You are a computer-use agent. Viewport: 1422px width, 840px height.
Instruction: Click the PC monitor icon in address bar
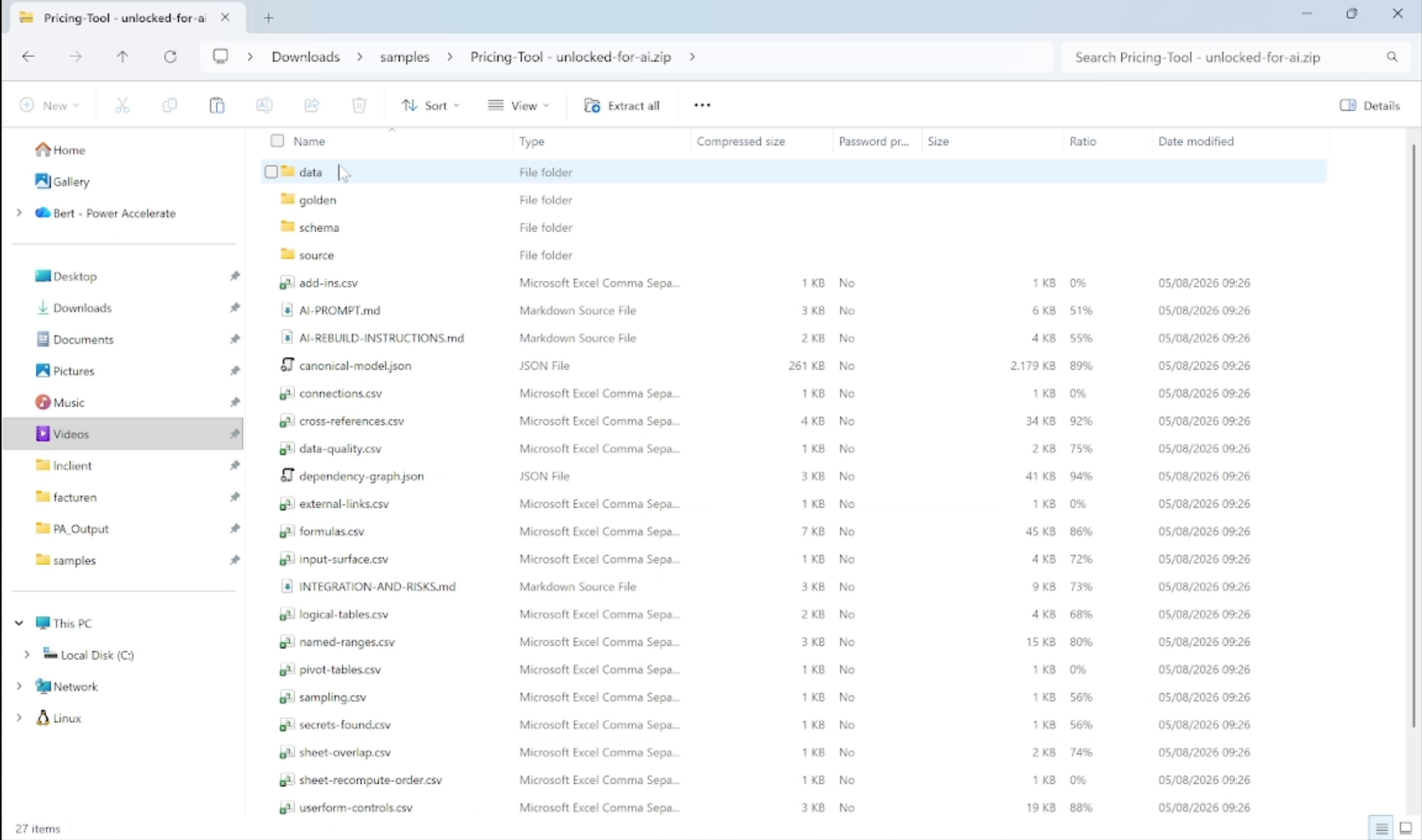tap(220, 56)
